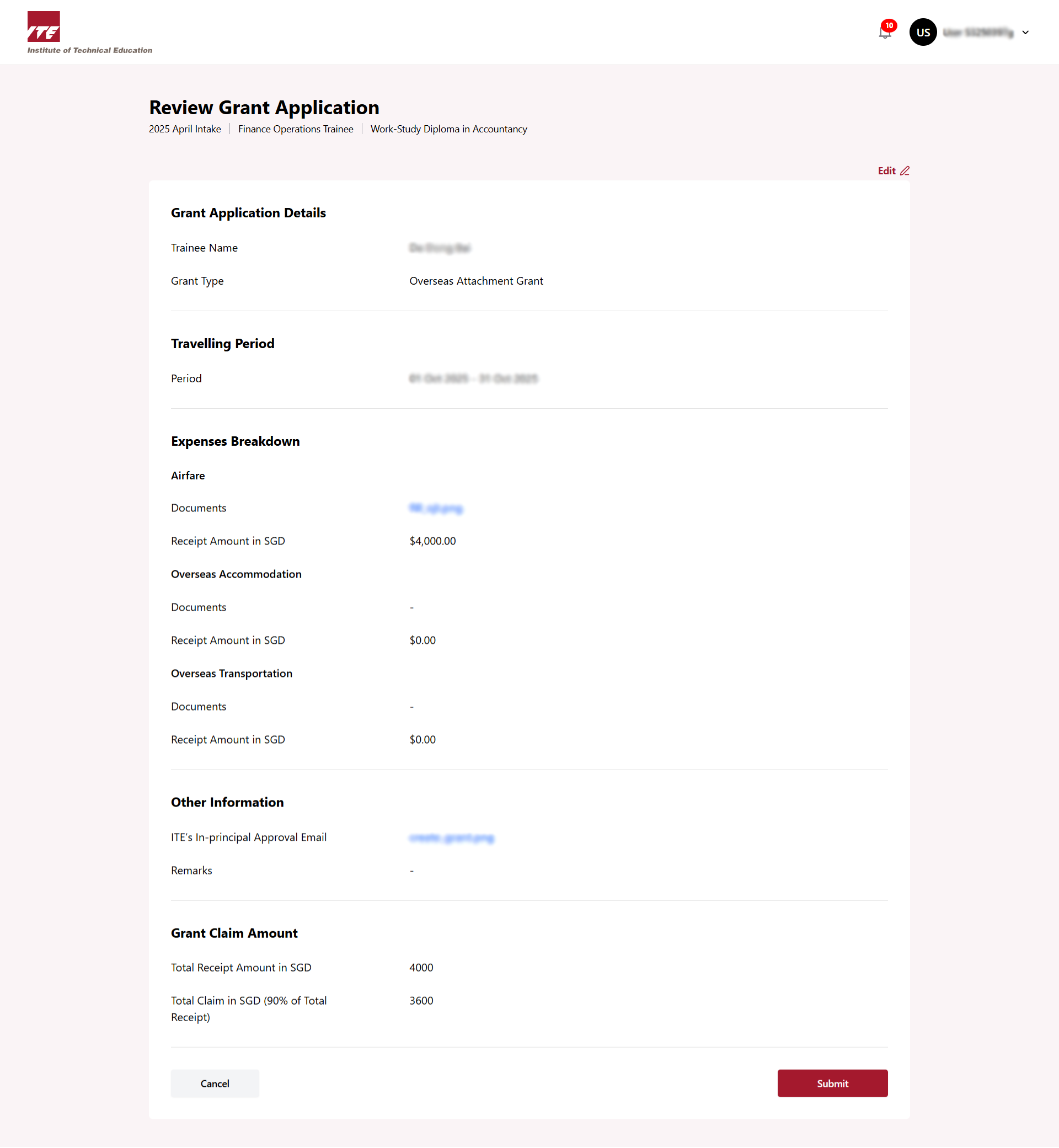Click the ITE logo
The width and height of the screenshot is (1059, 1148).
pos(44,26)
